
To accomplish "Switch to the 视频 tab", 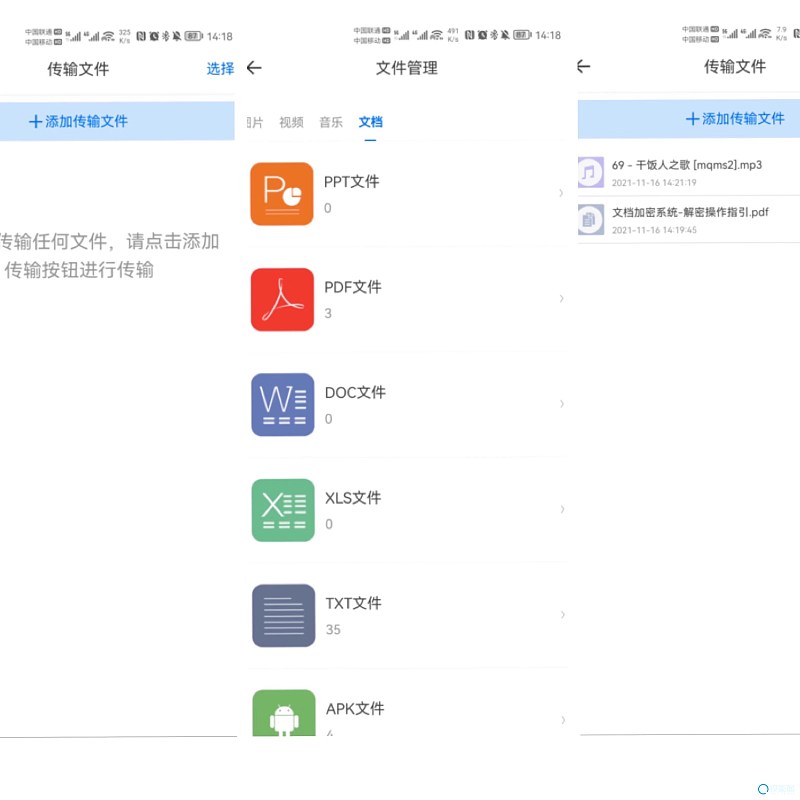I will pyautogui.click(x=291, y=122).
